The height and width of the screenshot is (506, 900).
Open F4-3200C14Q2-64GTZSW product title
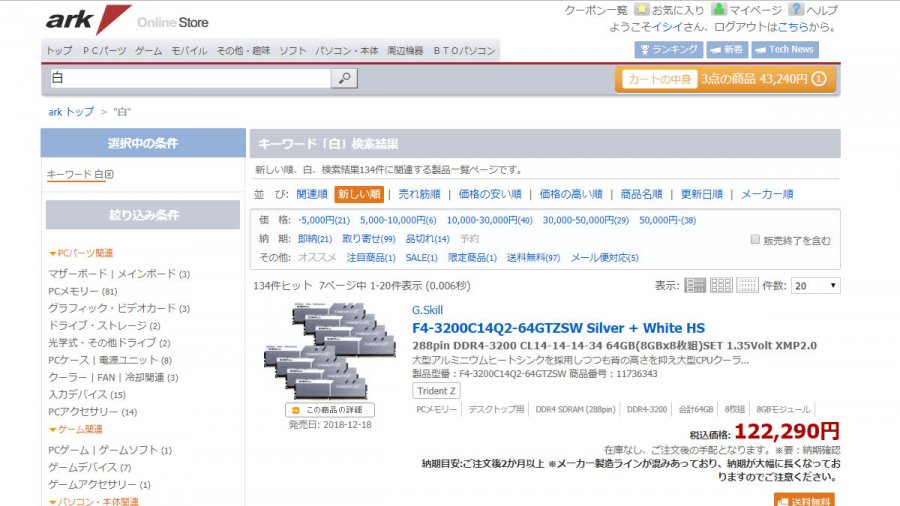point(558,328)
